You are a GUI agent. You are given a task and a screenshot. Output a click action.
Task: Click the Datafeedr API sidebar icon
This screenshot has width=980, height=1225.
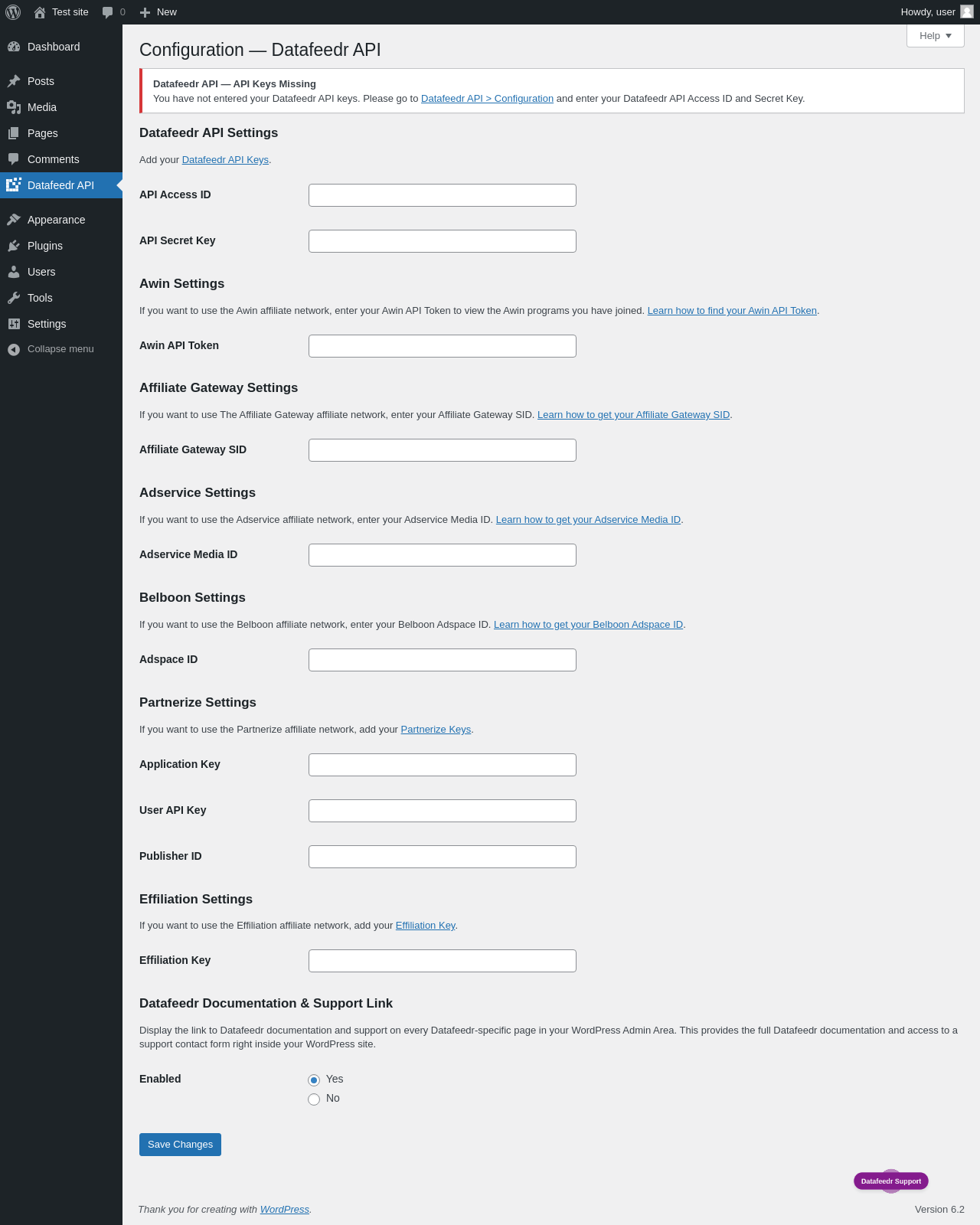pos(14,185)
